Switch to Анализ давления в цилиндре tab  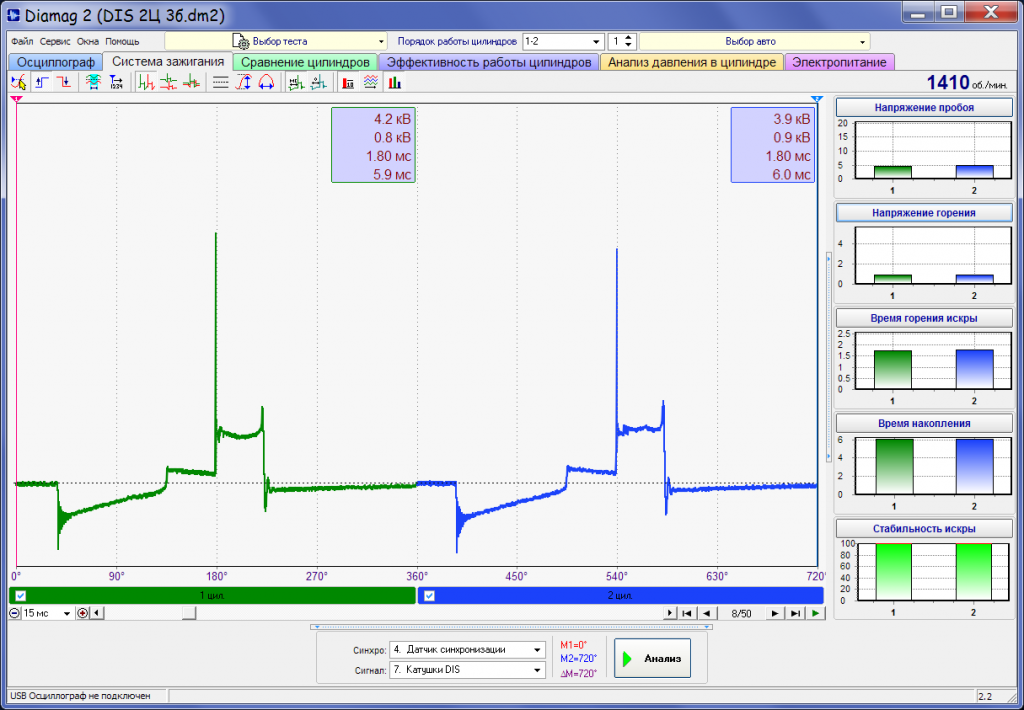coord(692,63)
